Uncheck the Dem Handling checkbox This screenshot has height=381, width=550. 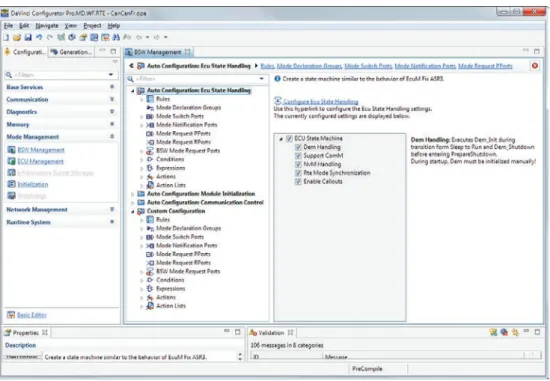click(298, 147)
